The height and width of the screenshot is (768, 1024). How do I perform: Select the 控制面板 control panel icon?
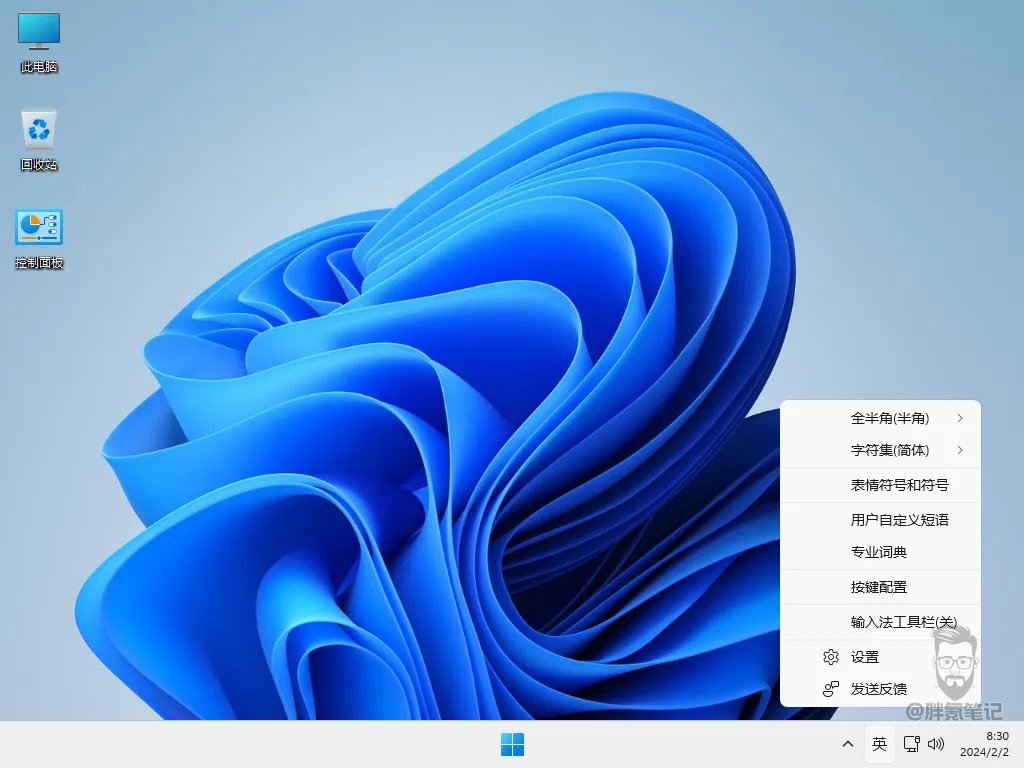[x=39, y=239]
